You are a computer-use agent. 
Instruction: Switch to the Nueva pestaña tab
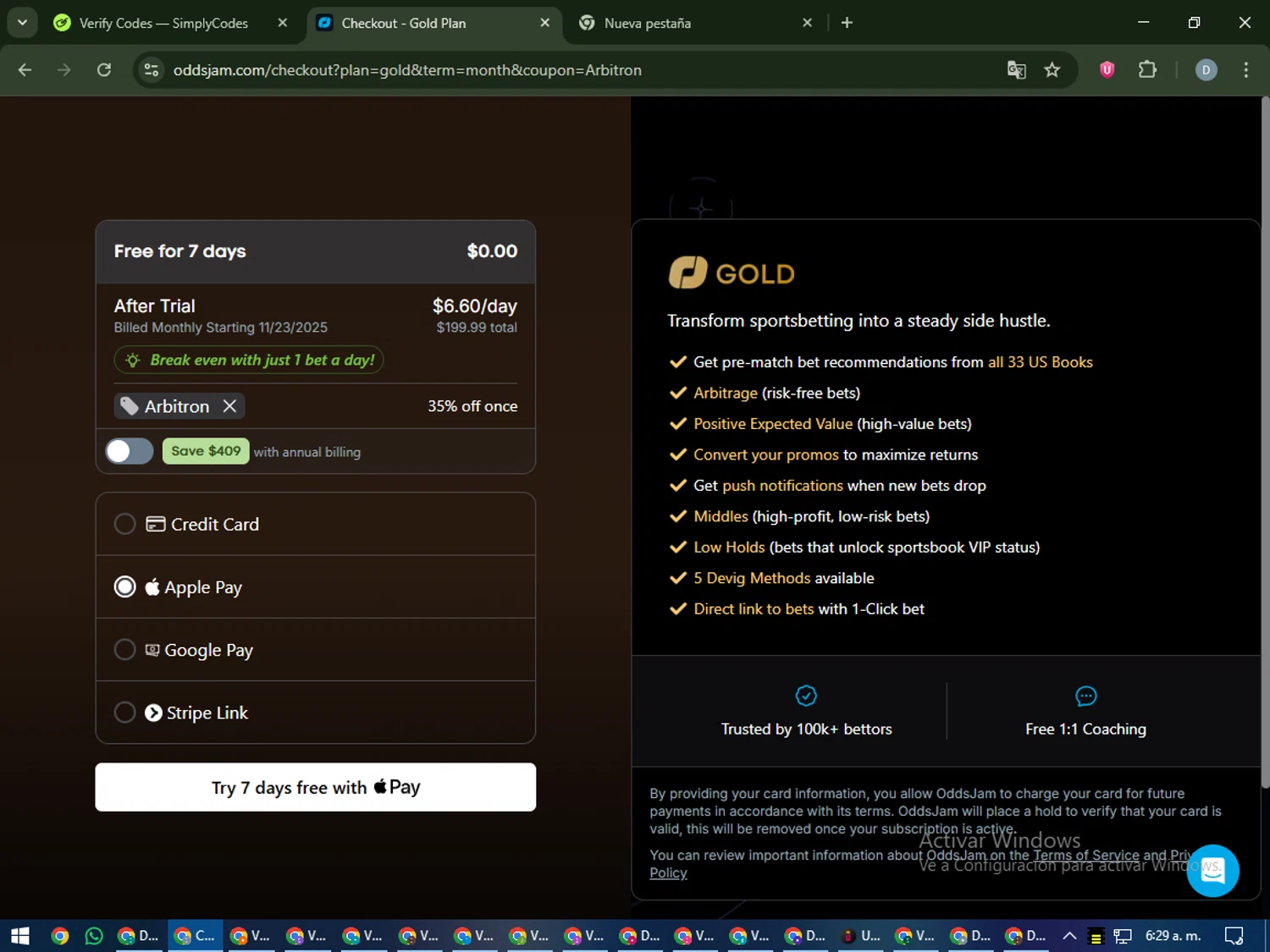(694, 23)
